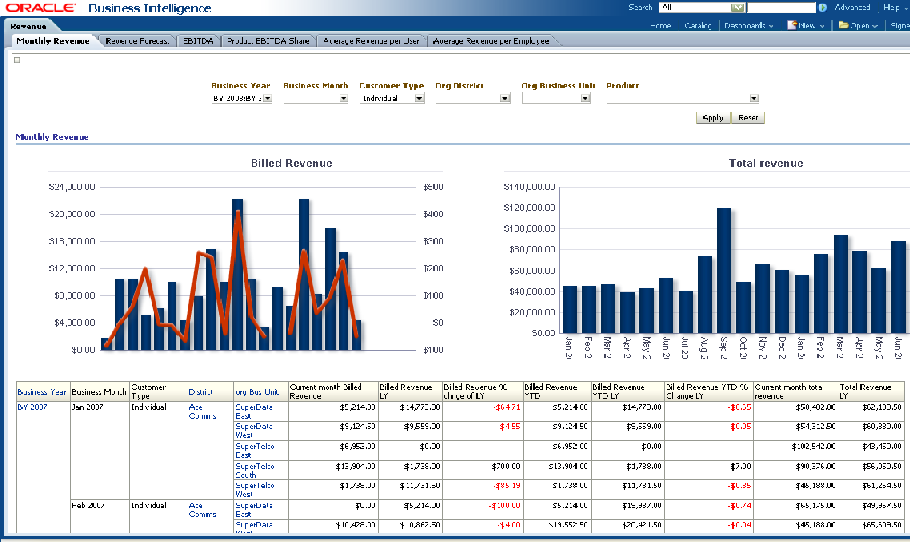
Task: Open the Business Year dropdown
Action: coord(267,98)
